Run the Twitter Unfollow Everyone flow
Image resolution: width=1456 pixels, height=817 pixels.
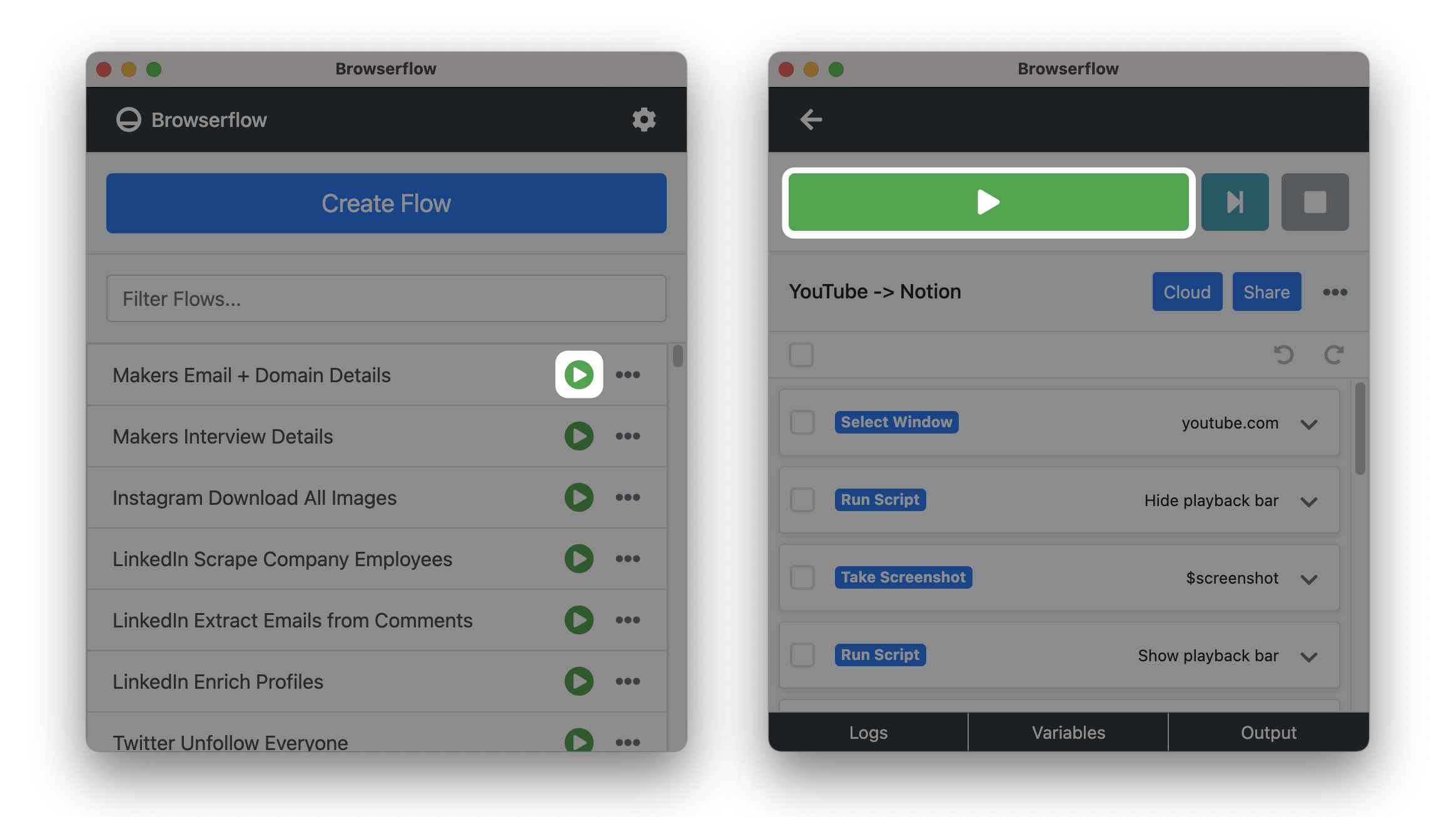point(579,740)
